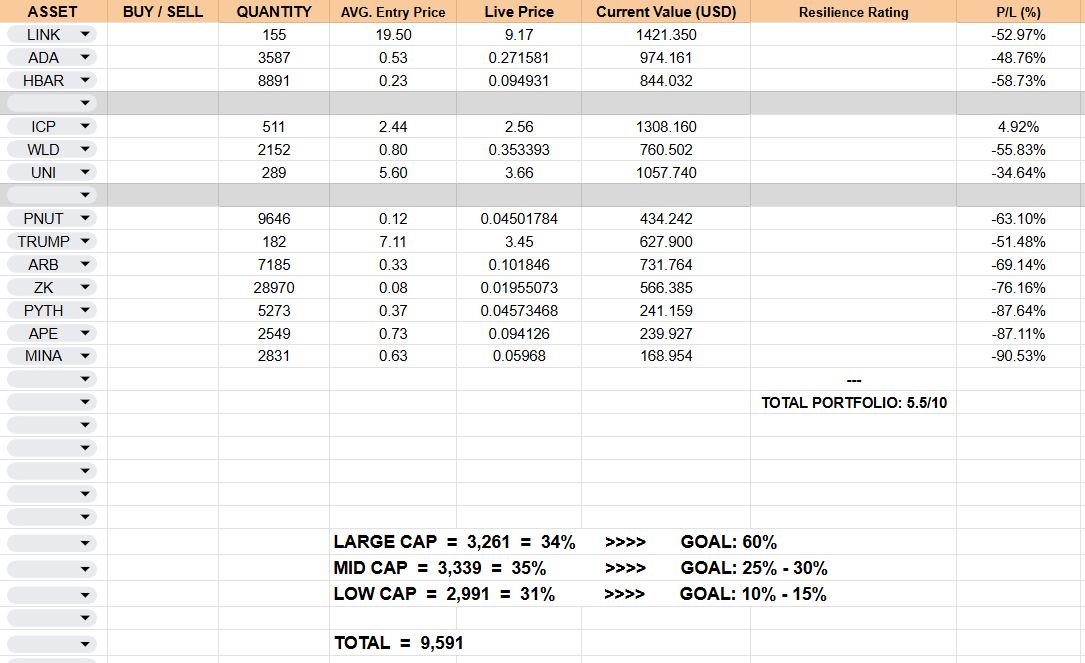
Task: Select P/L cell -58.73%
Action: tap(1018, 80)
